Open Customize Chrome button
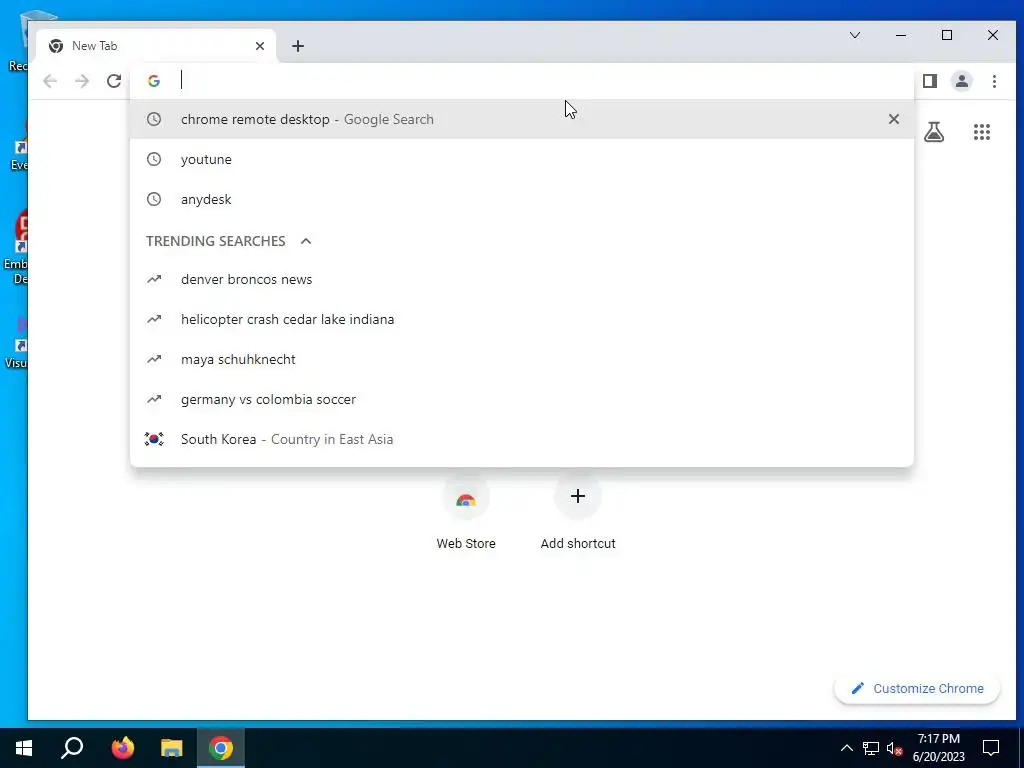1024x768 pixels. pos(917,689)
